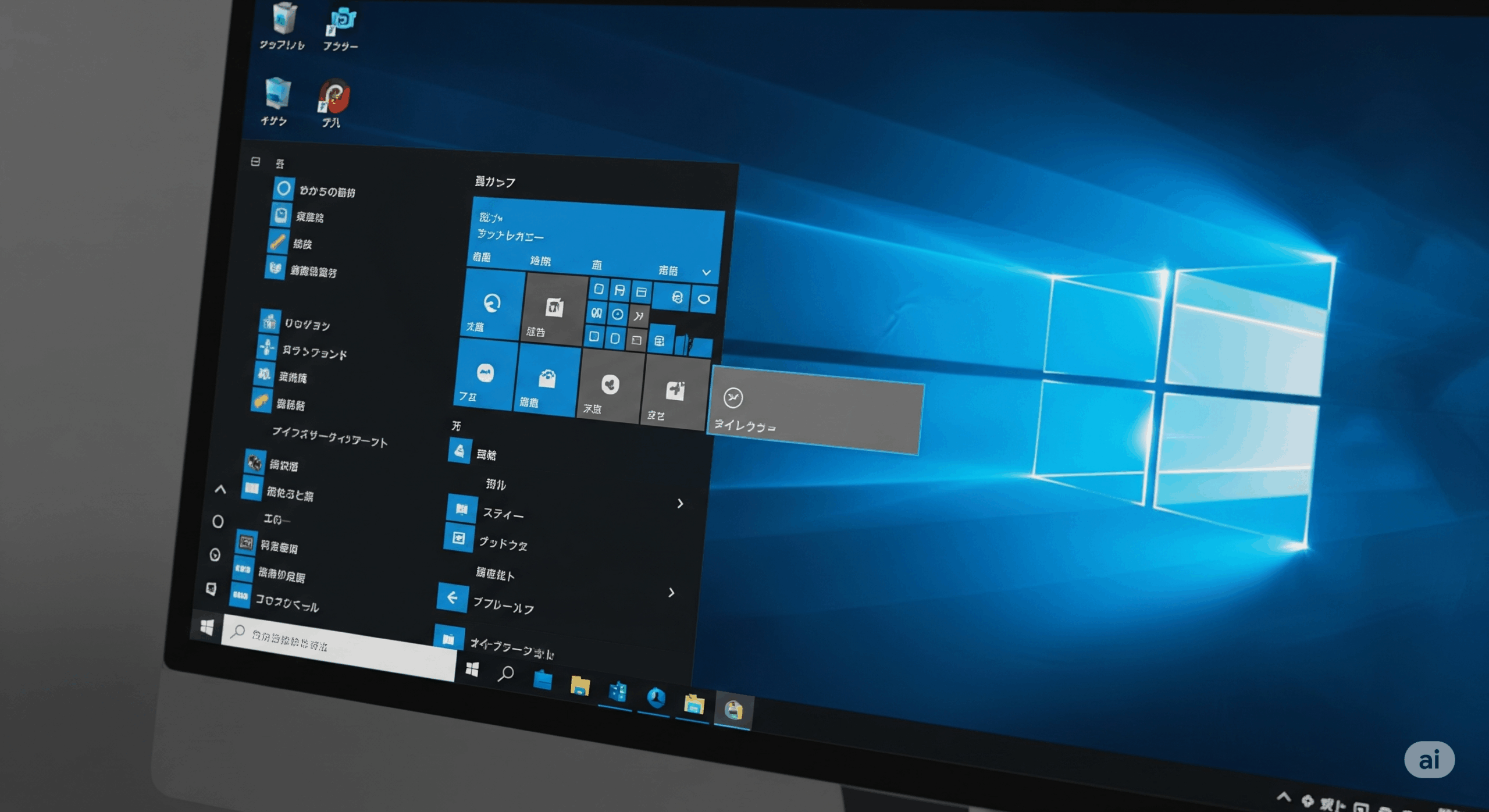Expand the chevron on the wide blue tile
The height and width of the screenshot is (812, 1489).
(707, 272)
